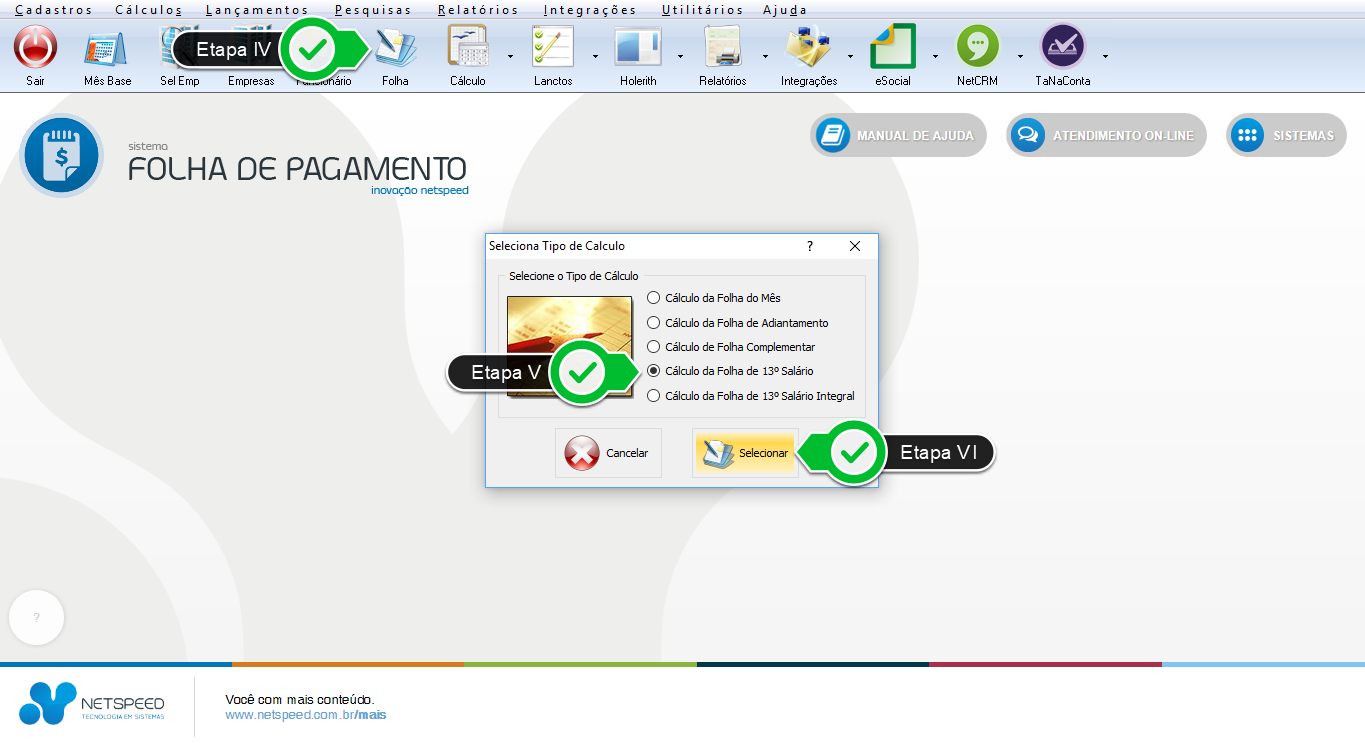Expand the eSocial dropdown arrow
This screenshot has height=743, width=1365.
[935, 56]
